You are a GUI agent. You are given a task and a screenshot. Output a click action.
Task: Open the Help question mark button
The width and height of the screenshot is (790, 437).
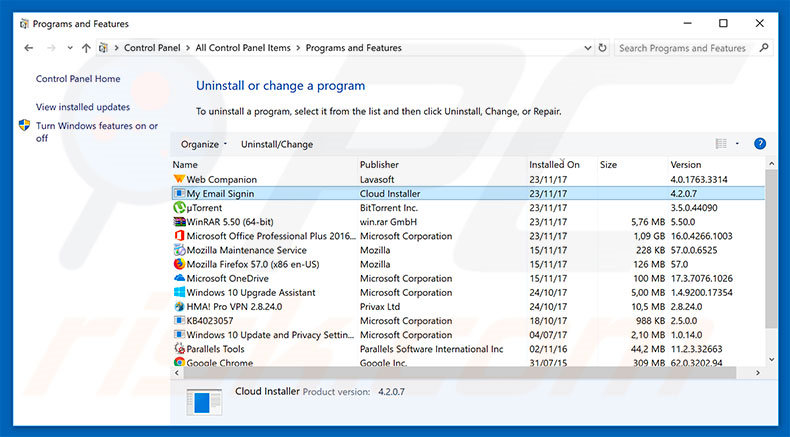pos(760,144)
